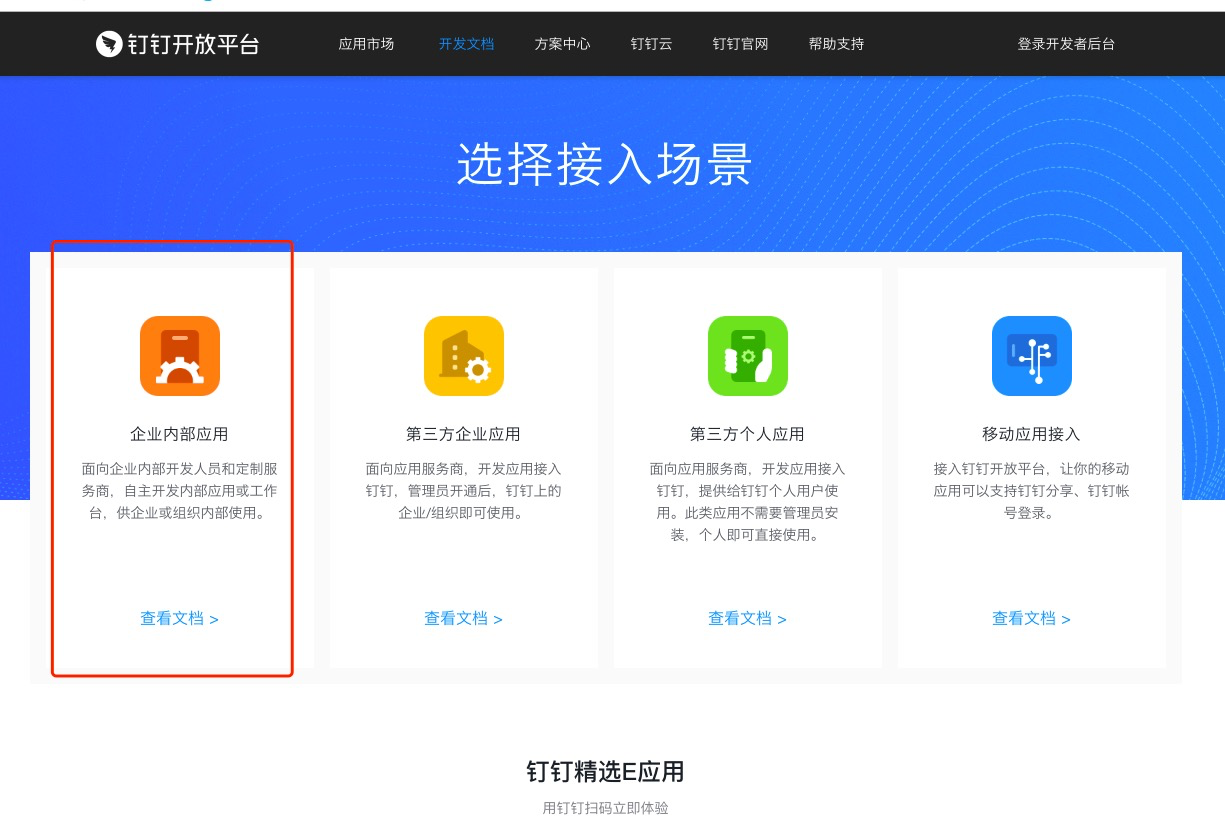Click the 移动应用接入 description paragraph
Screen dimensions: 1225x833
[1032, 491]
